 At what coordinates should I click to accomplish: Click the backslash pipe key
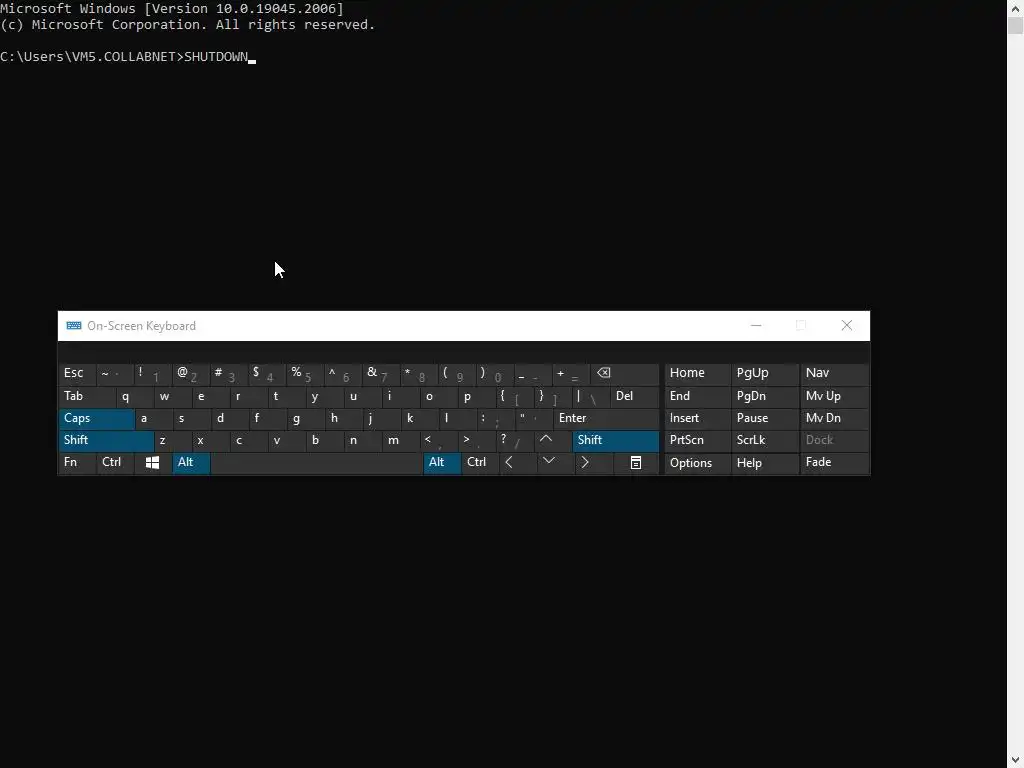click(591, 396)
